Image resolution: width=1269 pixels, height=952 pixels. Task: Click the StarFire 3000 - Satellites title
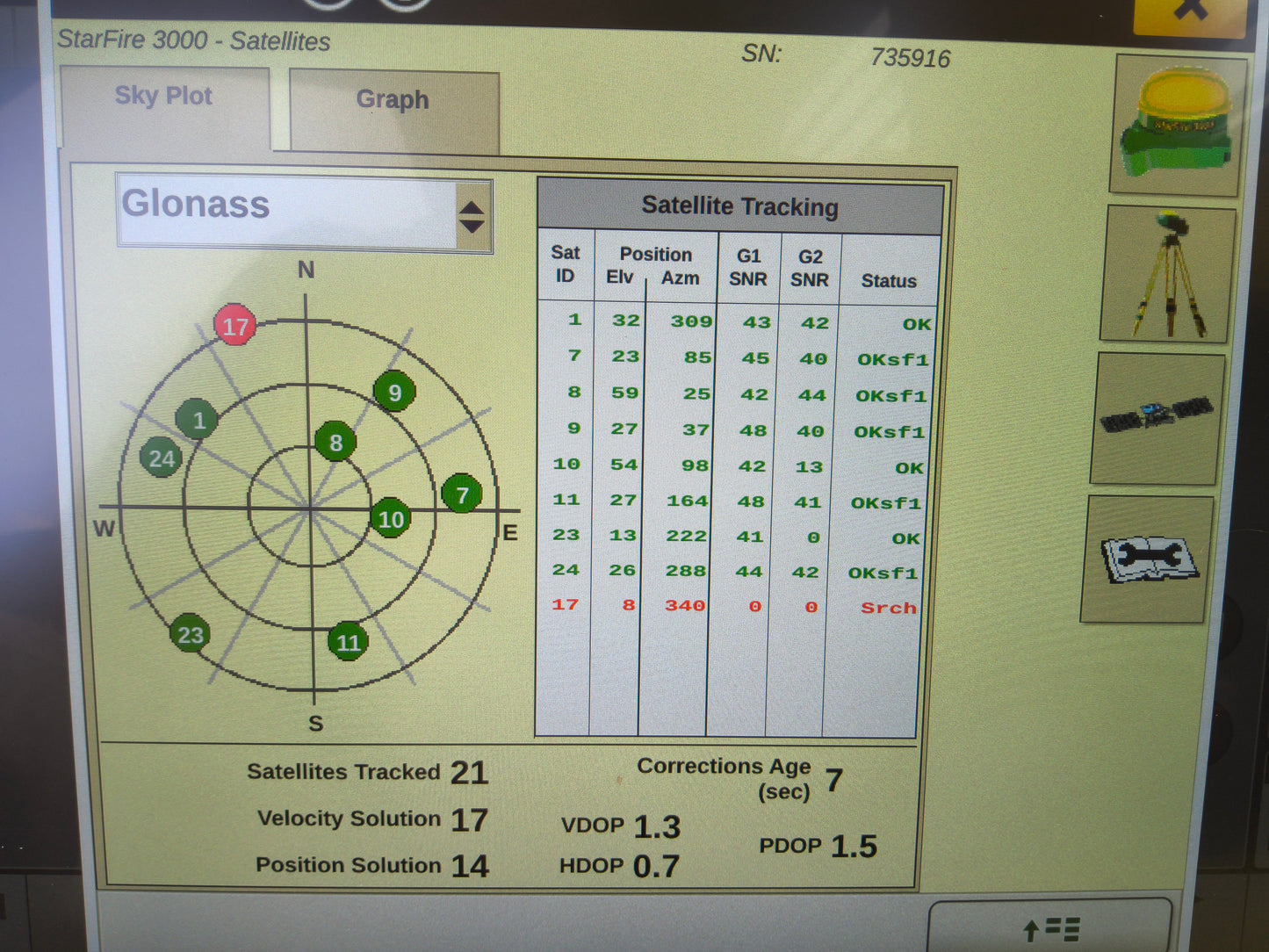[x=193, y=40]
